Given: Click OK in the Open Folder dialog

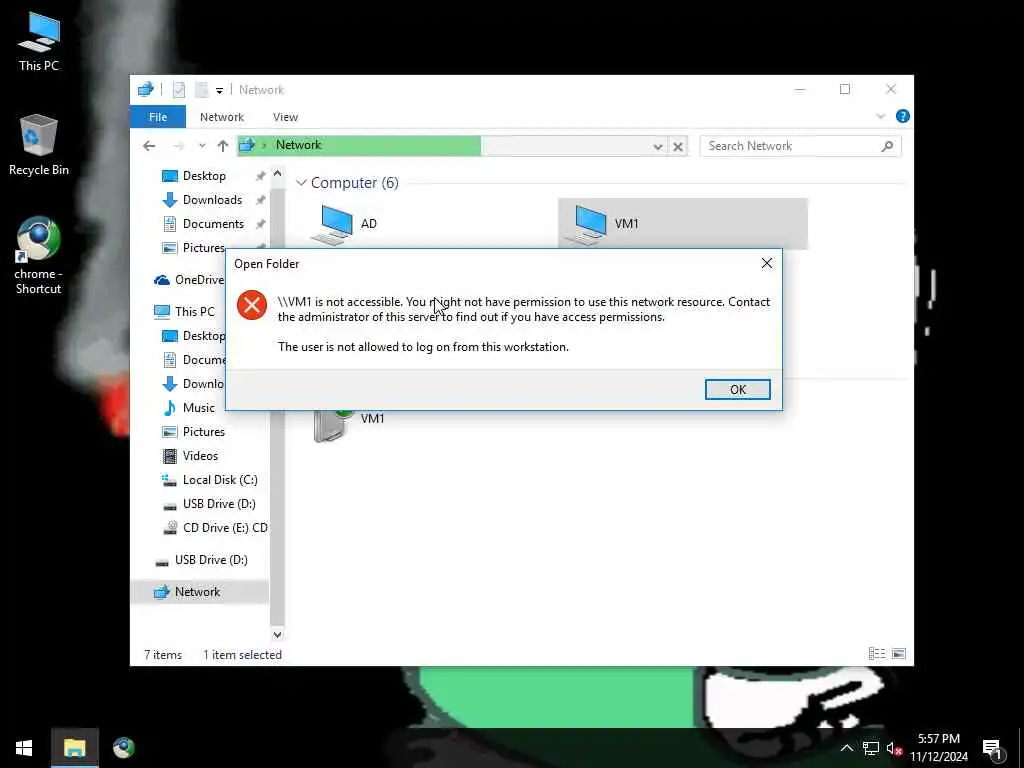Looking at the screenshot, I should point(737,389).
